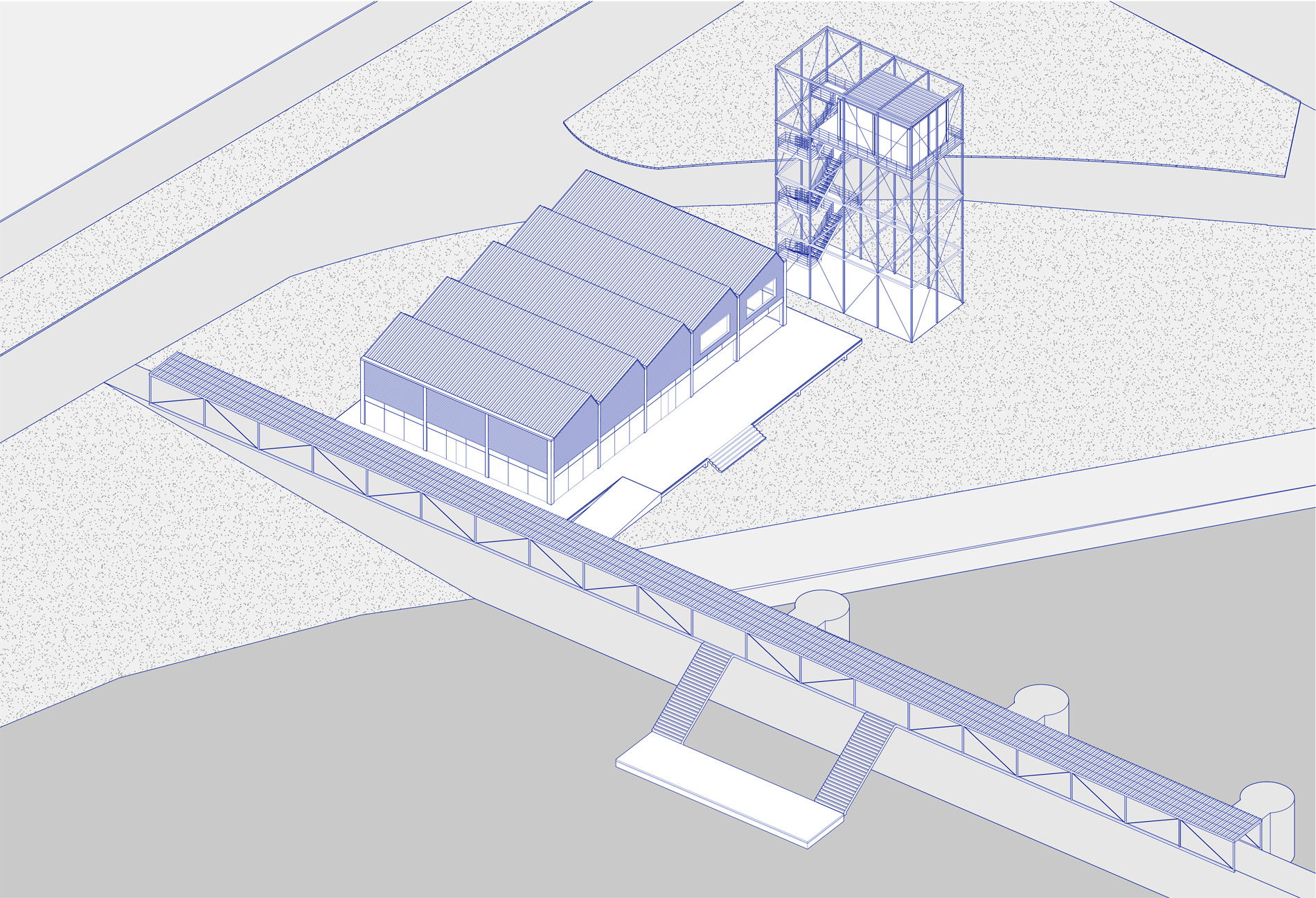This screenshot has width=1316, height=898.
Task: Select the floating dock platform on water
Action: tap(729, 791)
